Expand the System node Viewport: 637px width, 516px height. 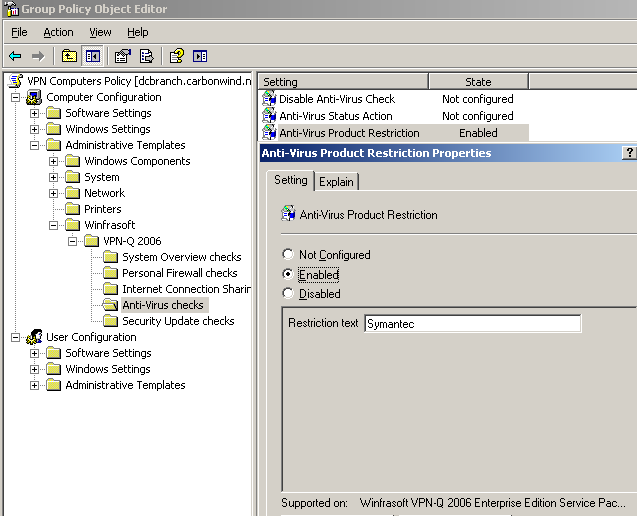pyautogui.click(x=54, y=177)
